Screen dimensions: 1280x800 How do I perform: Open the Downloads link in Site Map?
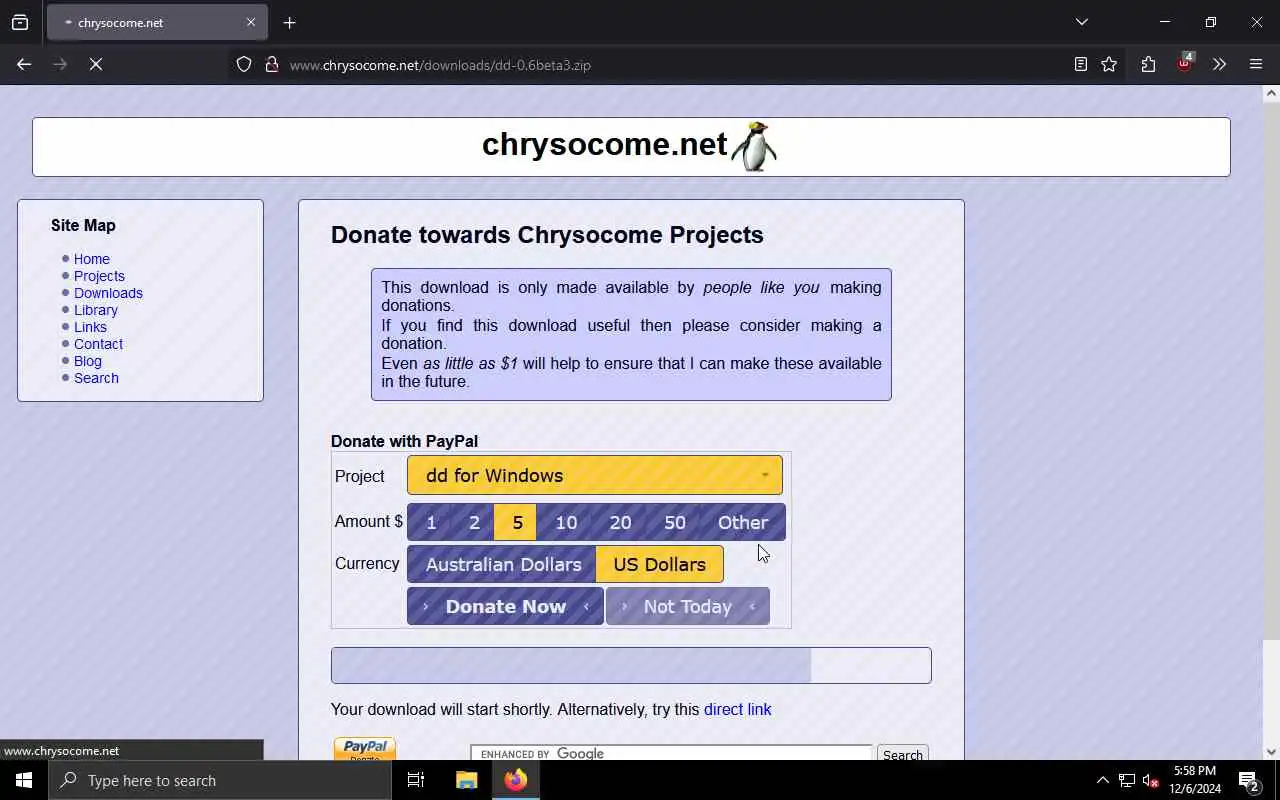108,293
